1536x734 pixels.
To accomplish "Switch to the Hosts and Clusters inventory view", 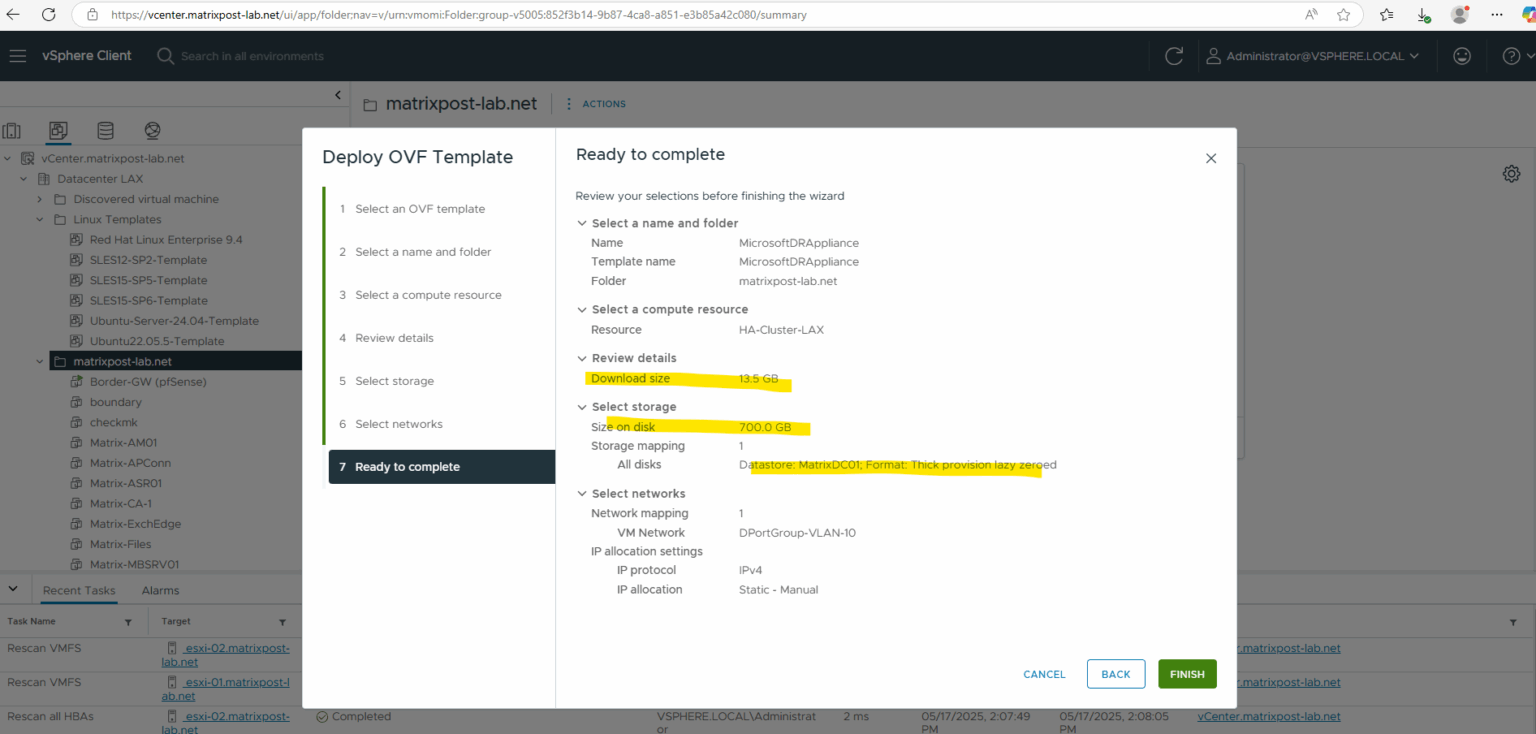I will tap(12, 130).
